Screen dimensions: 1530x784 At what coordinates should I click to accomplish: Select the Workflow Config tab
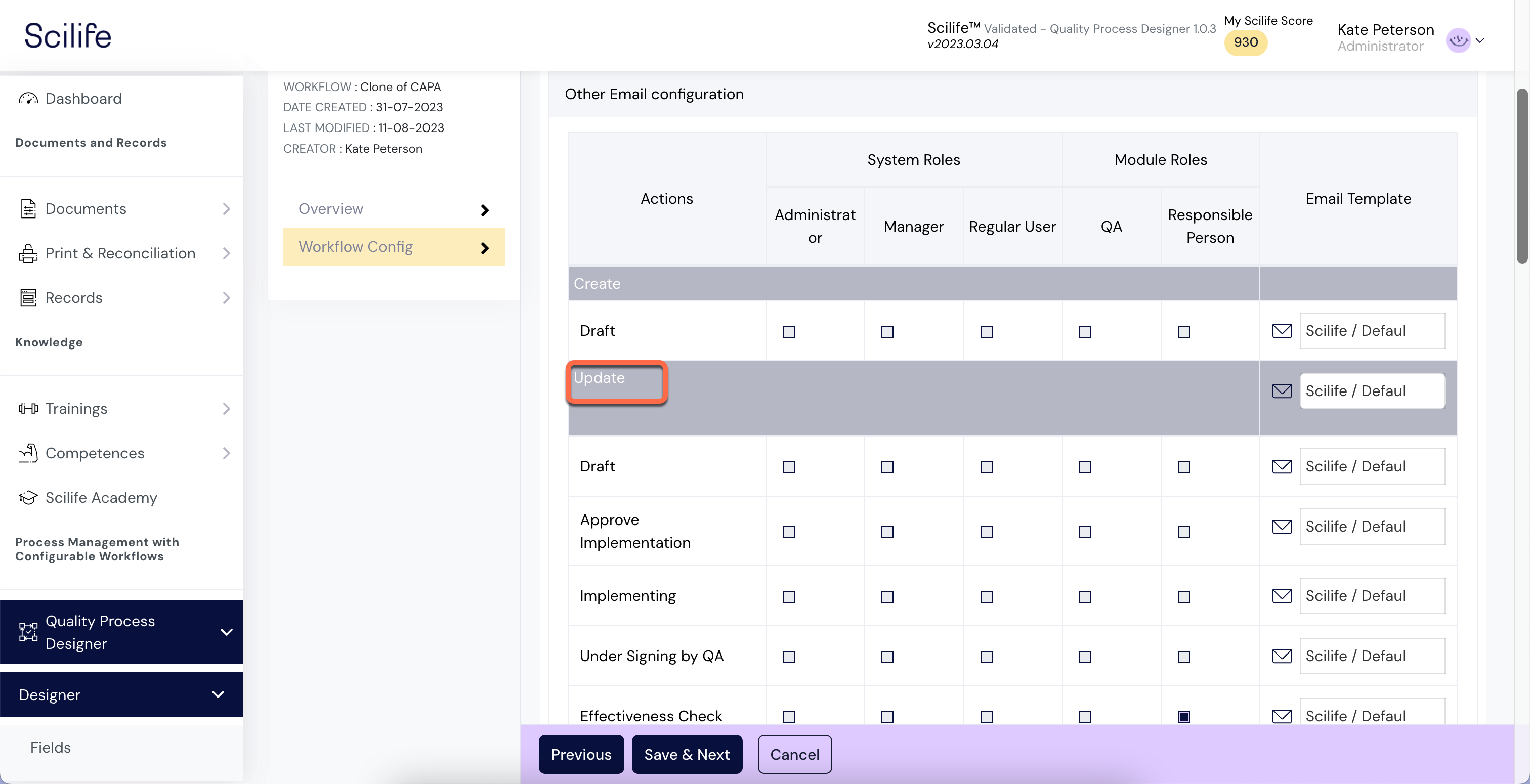pos(394,247)
